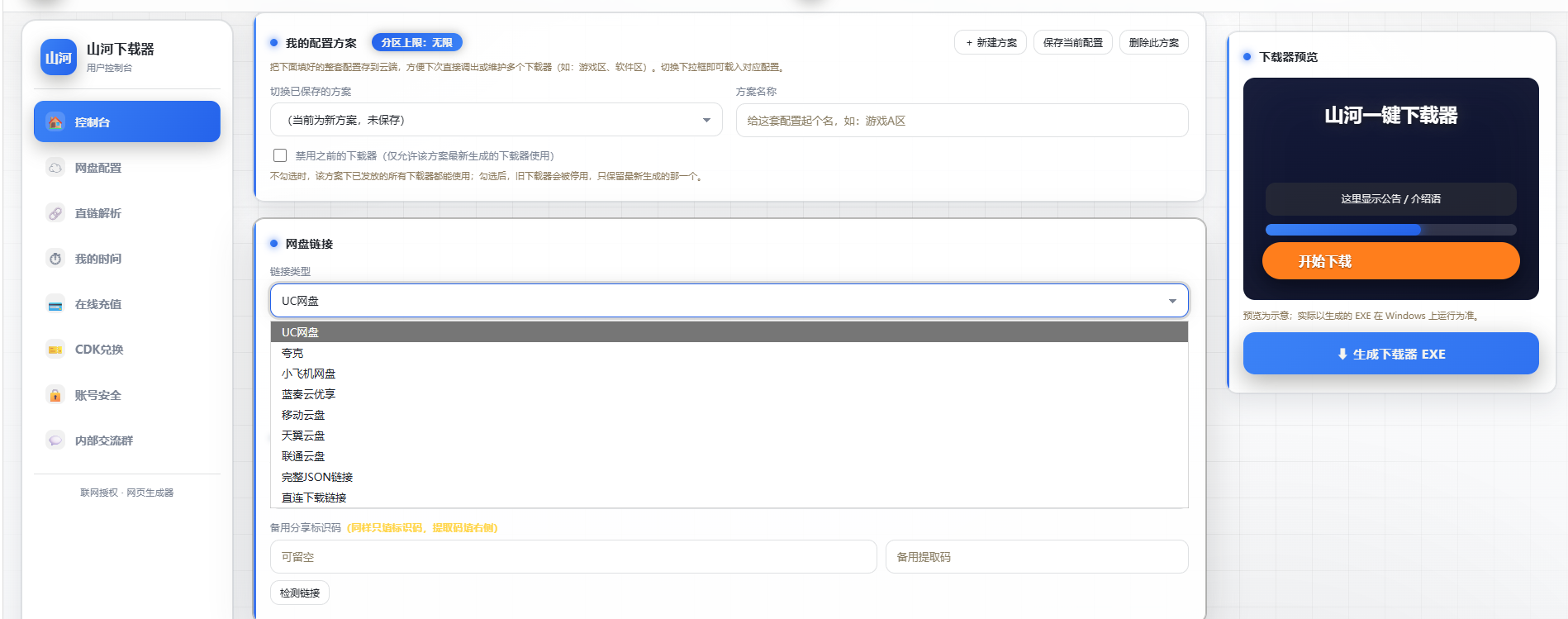Image resolution: width=1568 pixels, height=619 pixels.
Task: Select the 蓝奏云优享 option
Action: coord(729,394)
